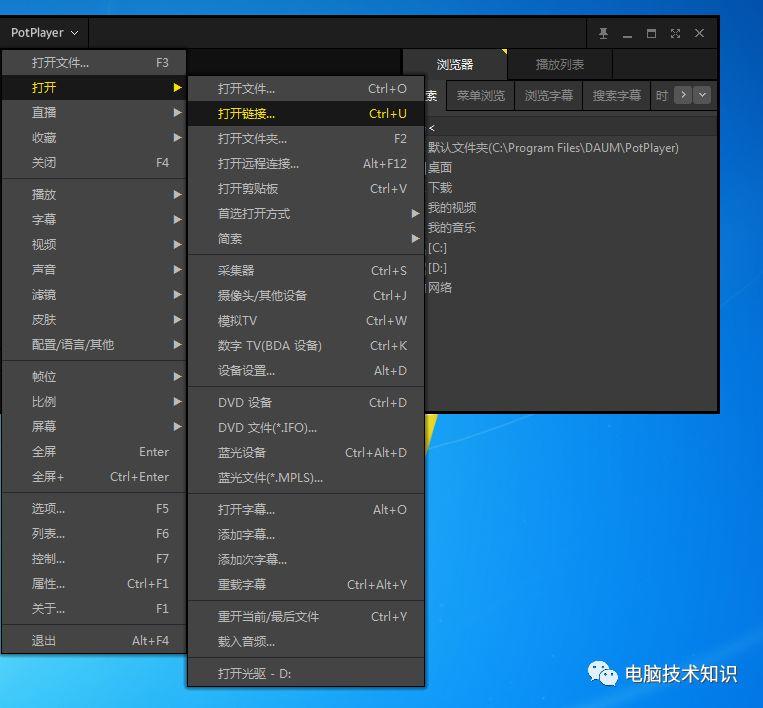The image size is (763, 708).
Task: Select 打开字幕... Alt+O
Action: click(306, 510)
